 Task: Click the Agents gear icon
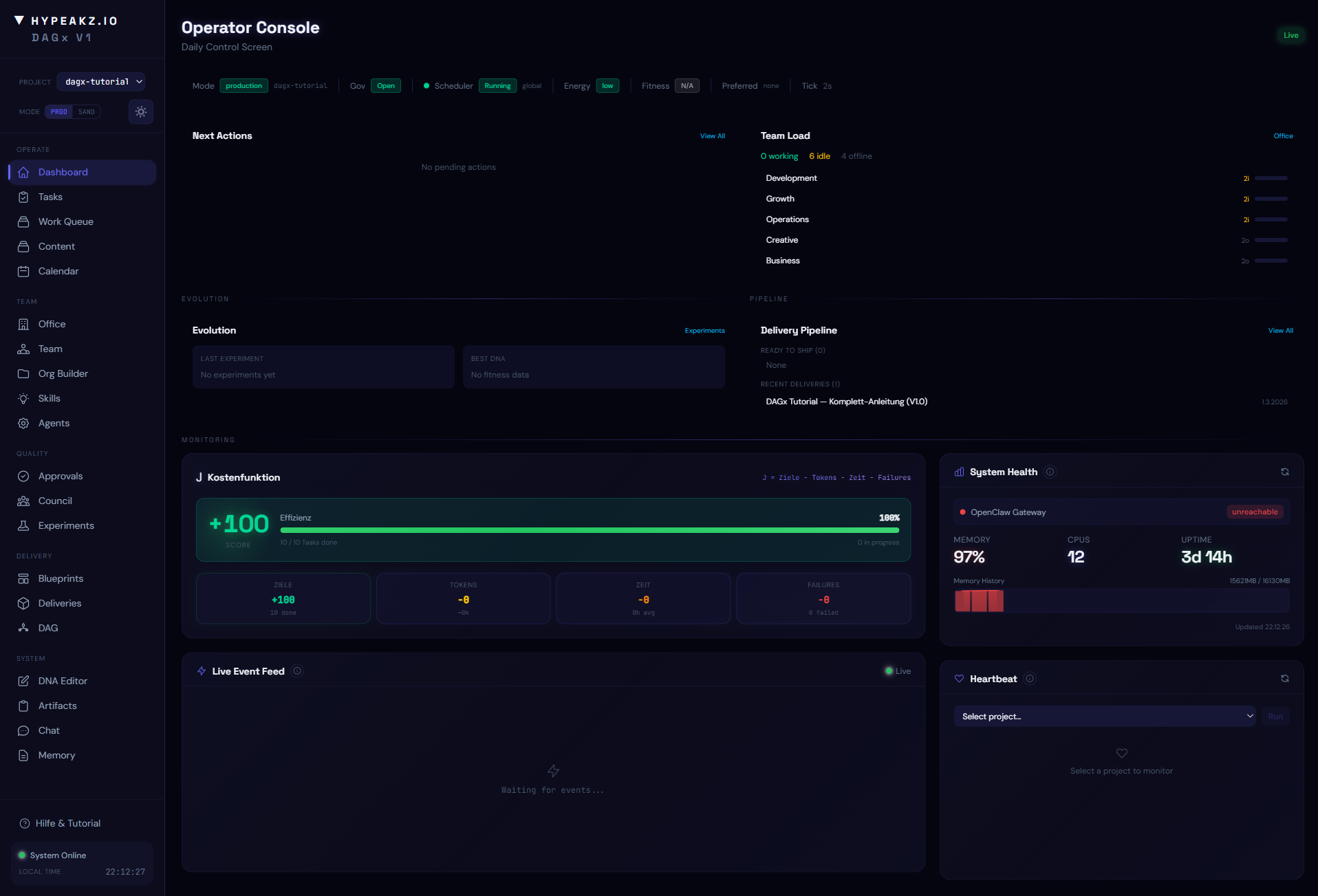point(23,423)
